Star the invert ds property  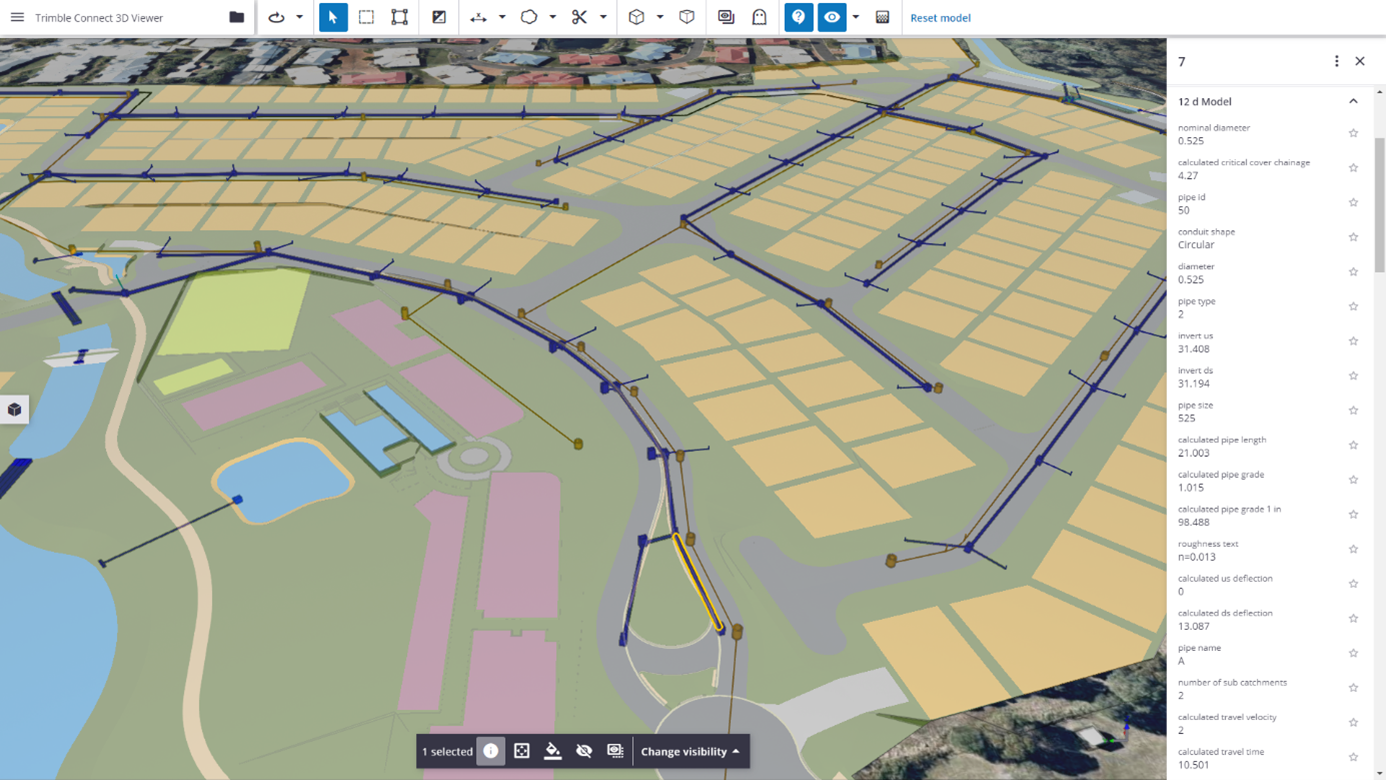pos(1353,376)
